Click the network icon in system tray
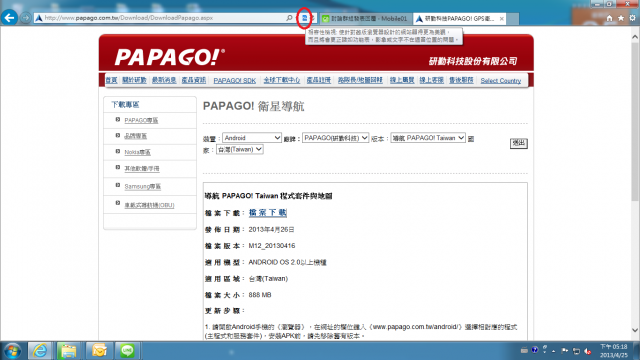 click(576, 351)
